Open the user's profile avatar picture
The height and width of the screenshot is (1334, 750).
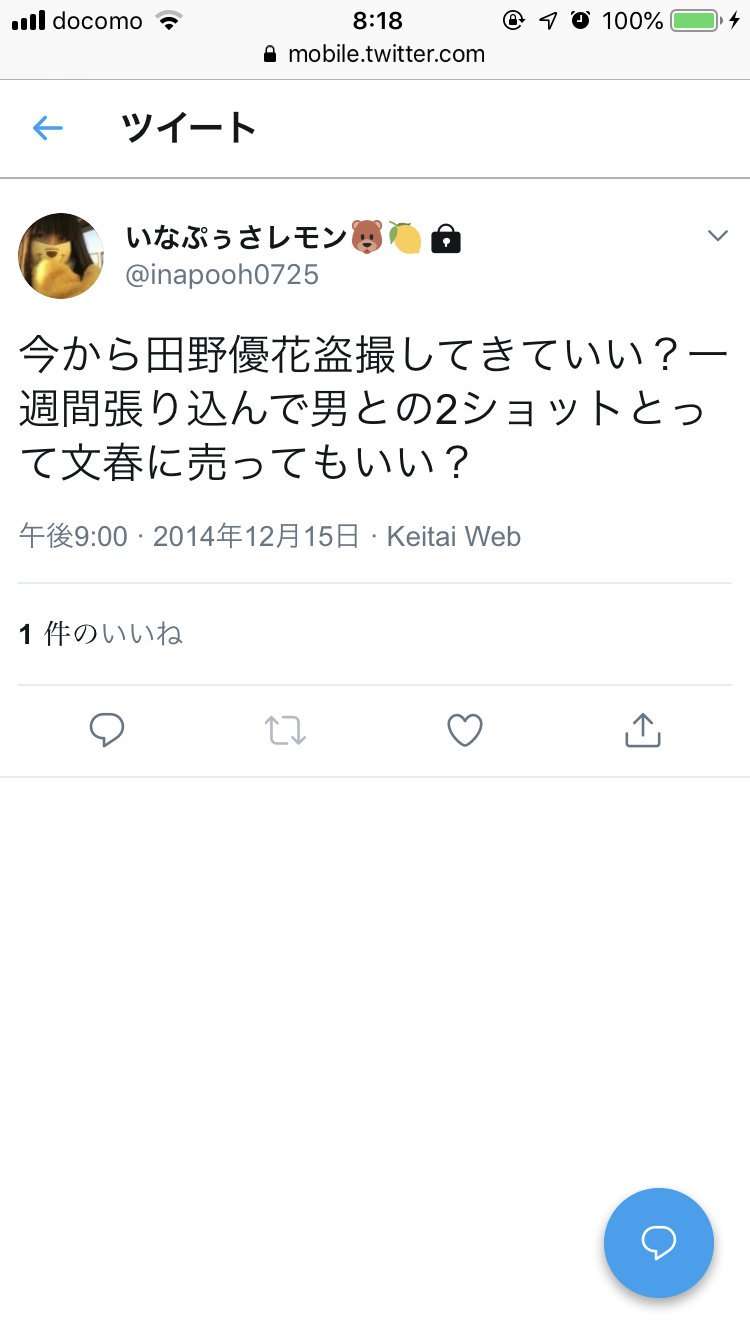(61, 256)
